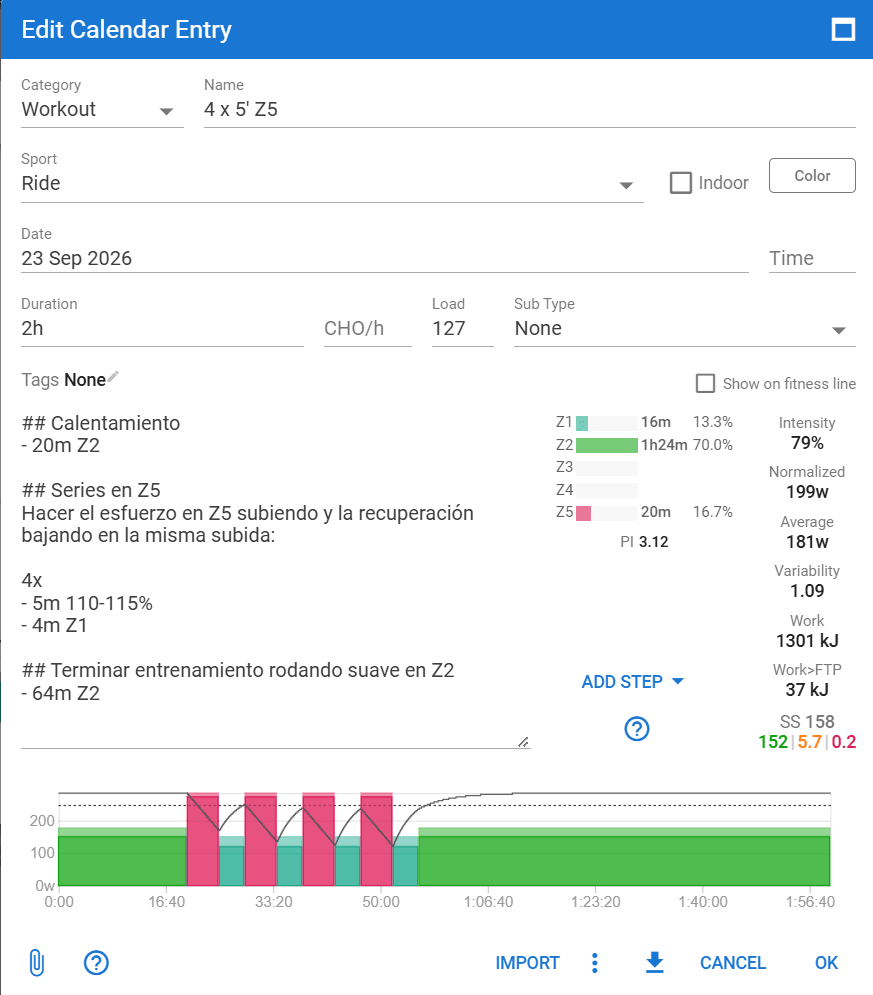Click the pencil icon to edit tags
873x995 pixels.
[113, 377]
